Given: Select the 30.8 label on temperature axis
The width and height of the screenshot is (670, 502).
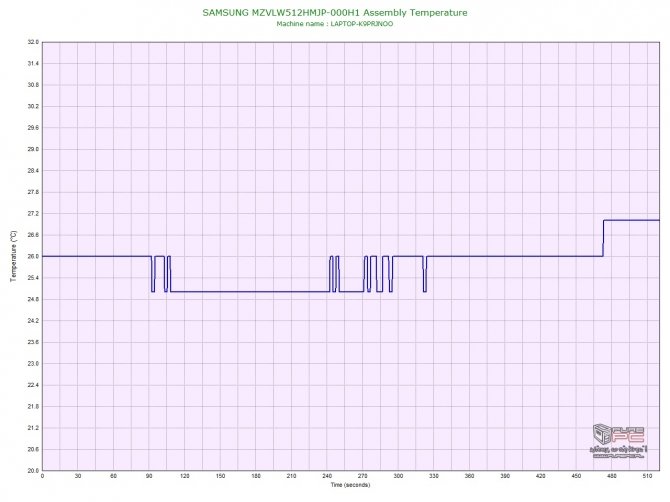Looking at the screenshot, I should [33, 85].
